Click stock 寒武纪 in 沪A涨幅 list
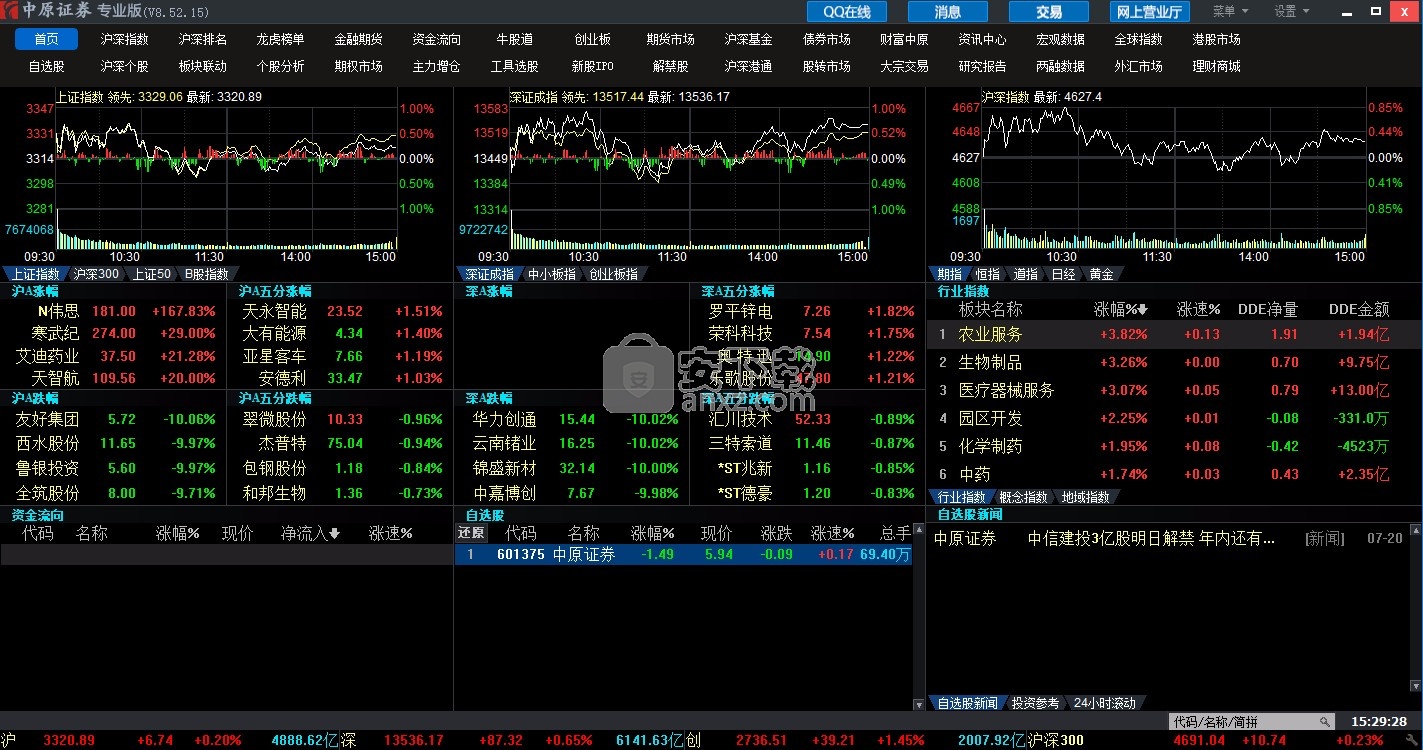This screenshot has width=1423, height=750. [x=55, y=333]
